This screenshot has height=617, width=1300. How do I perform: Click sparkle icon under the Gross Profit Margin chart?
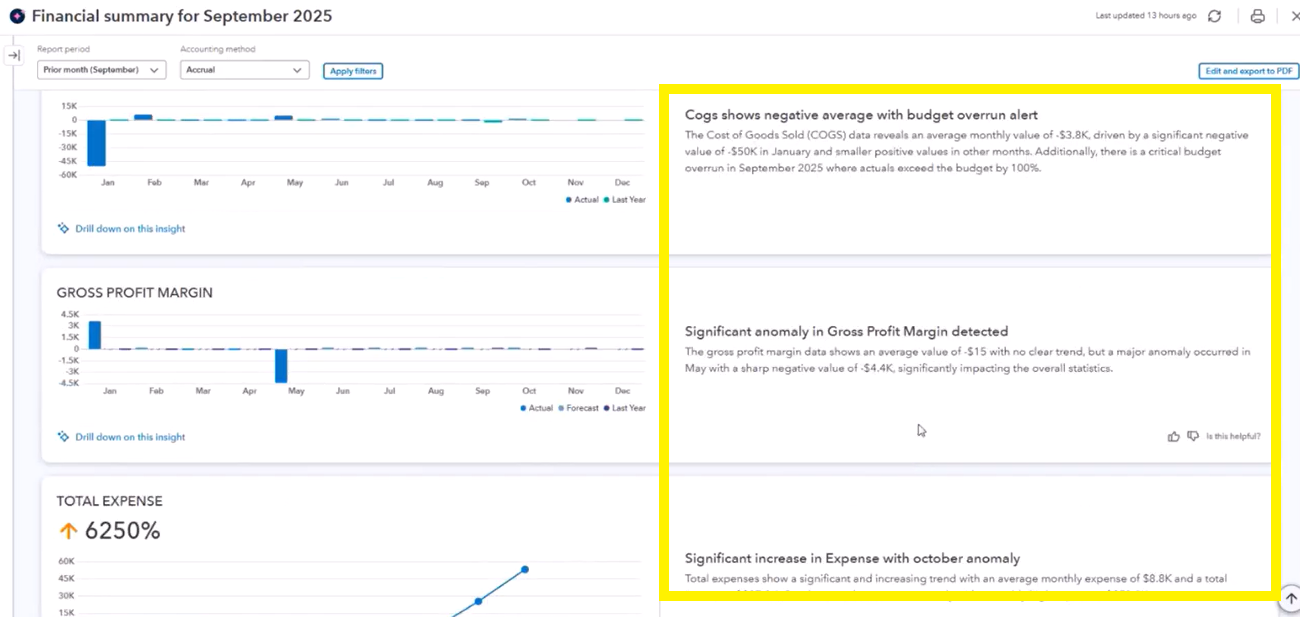pyautogui.click(x=63, y=437)
